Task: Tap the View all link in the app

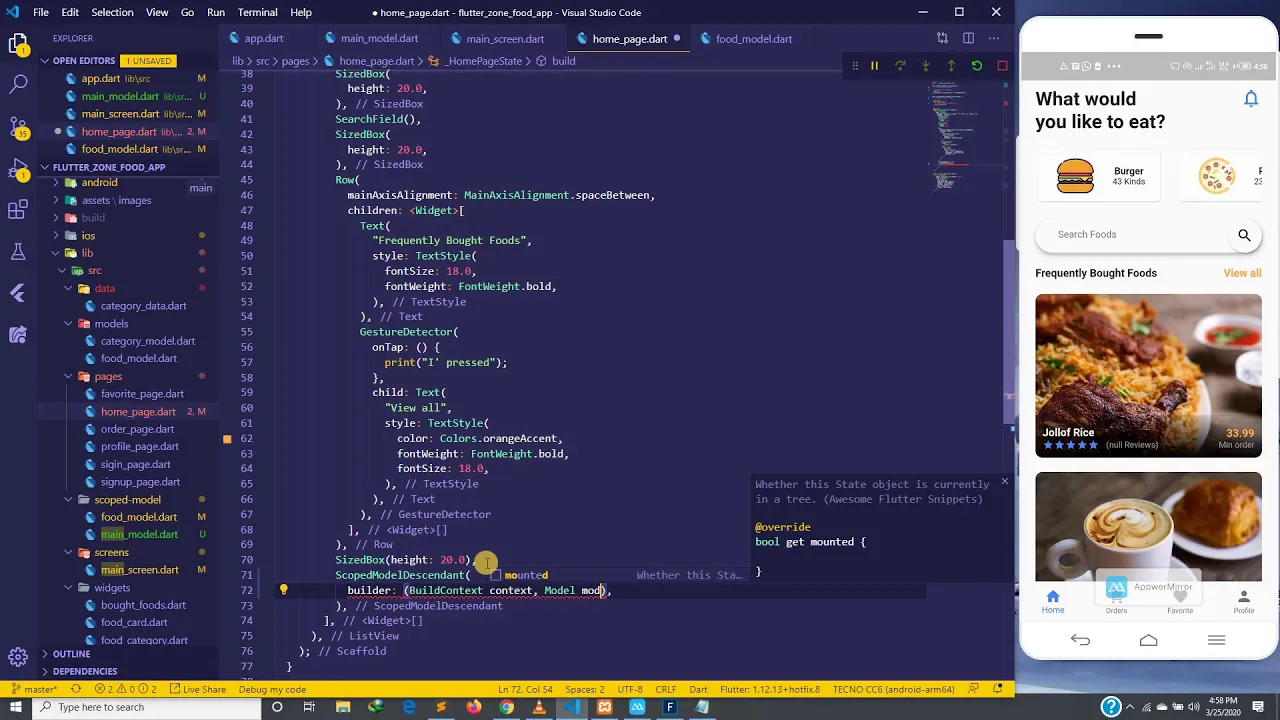Action: click(x=1242, y=273)
